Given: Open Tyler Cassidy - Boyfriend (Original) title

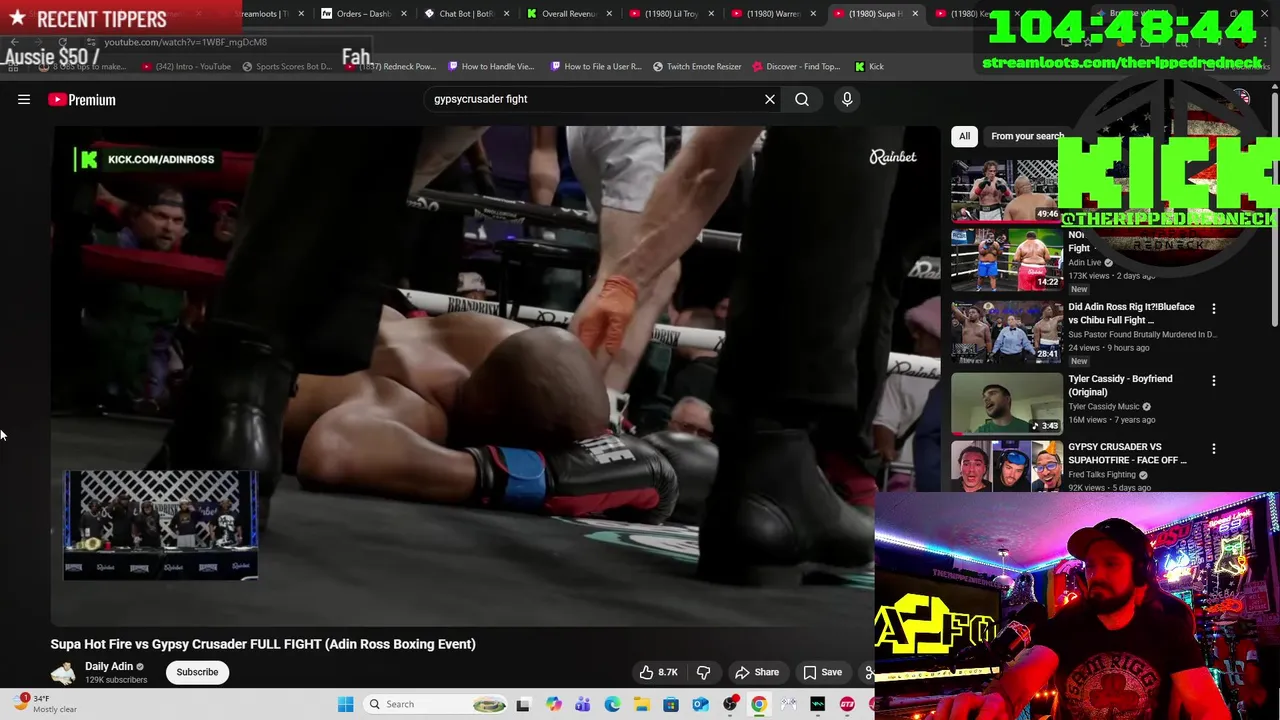Looking at the screenshot, I should point(1120,385).
